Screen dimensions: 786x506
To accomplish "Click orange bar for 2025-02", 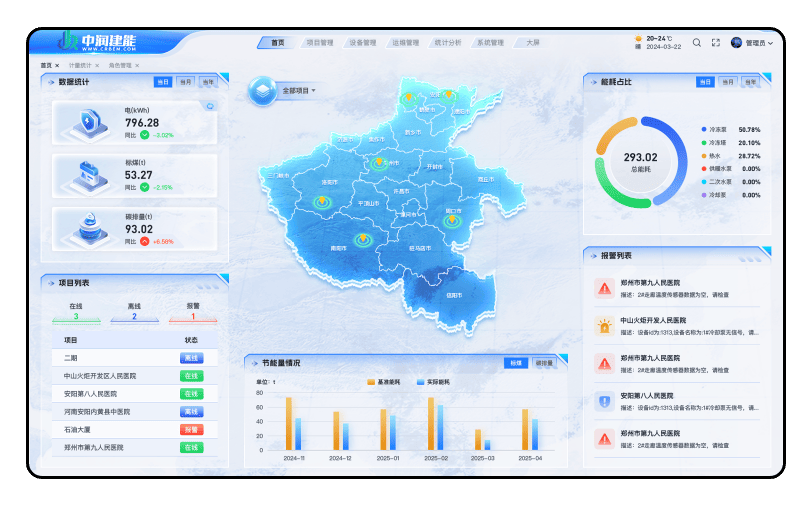I will point(431,424).
